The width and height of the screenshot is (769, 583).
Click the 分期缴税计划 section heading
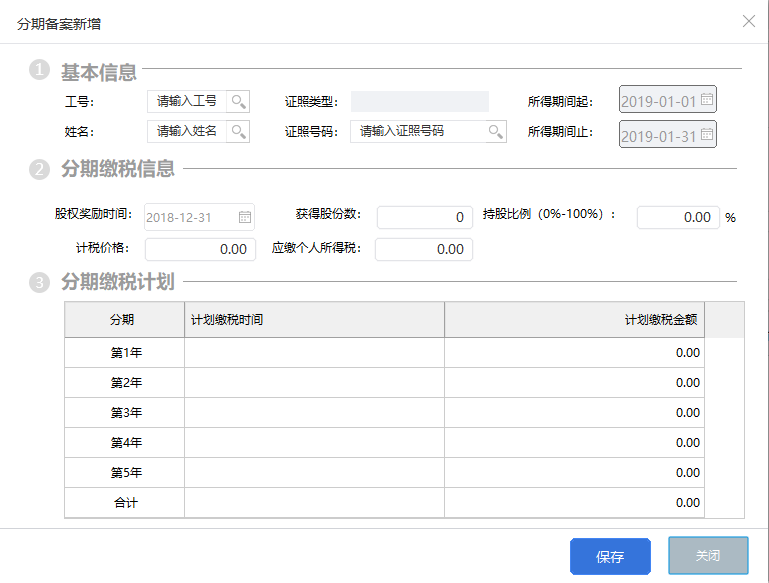118,282
